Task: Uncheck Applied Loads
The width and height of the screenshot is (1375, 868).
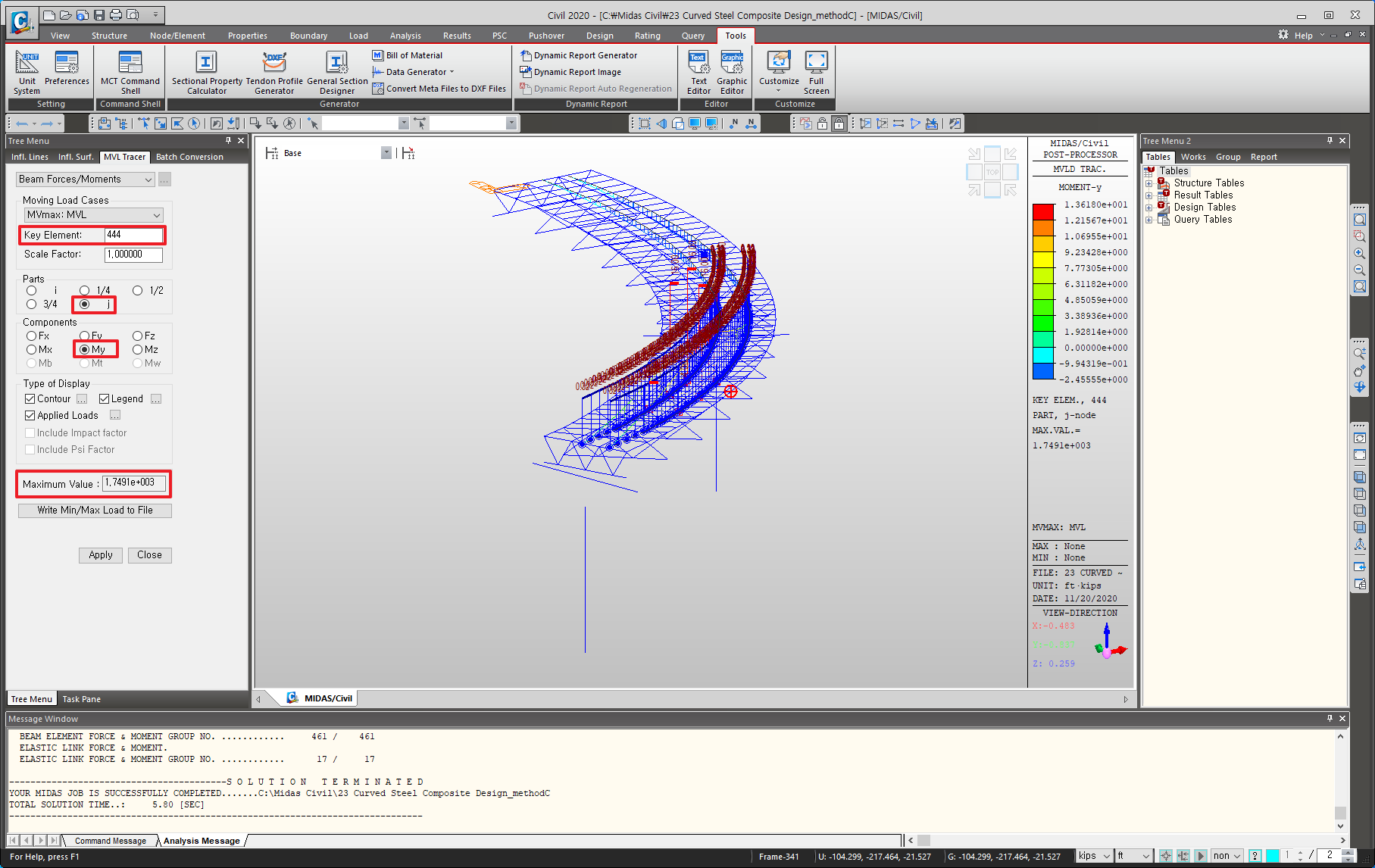Action: [x=30, y=415]
